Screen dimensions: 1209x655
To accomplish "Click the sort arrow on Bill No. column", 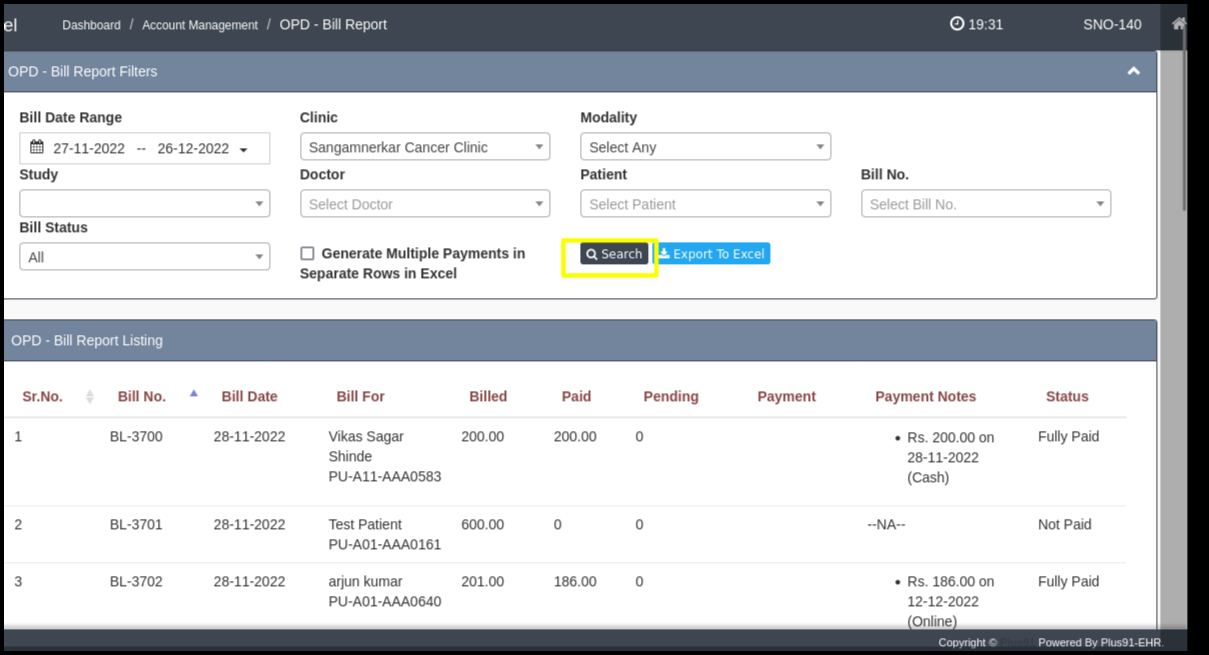I will (193, 394).
